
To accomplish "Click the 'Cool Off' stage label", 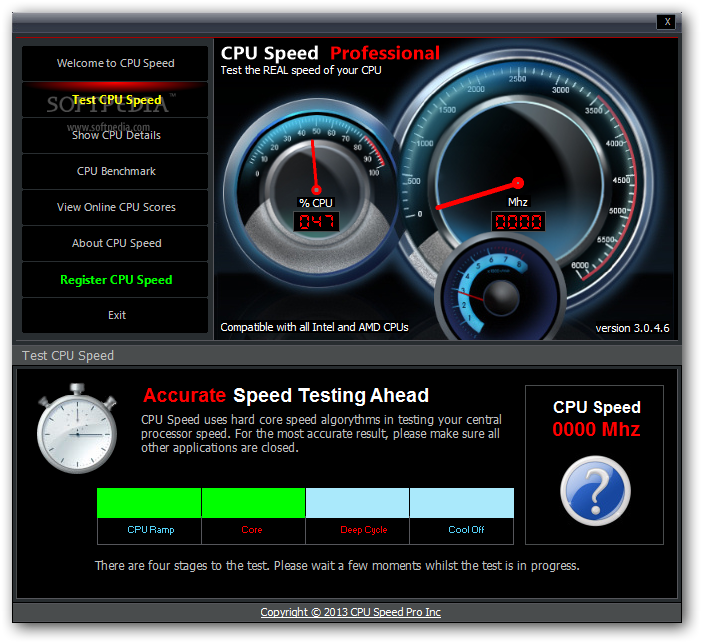I will (466, 530).
